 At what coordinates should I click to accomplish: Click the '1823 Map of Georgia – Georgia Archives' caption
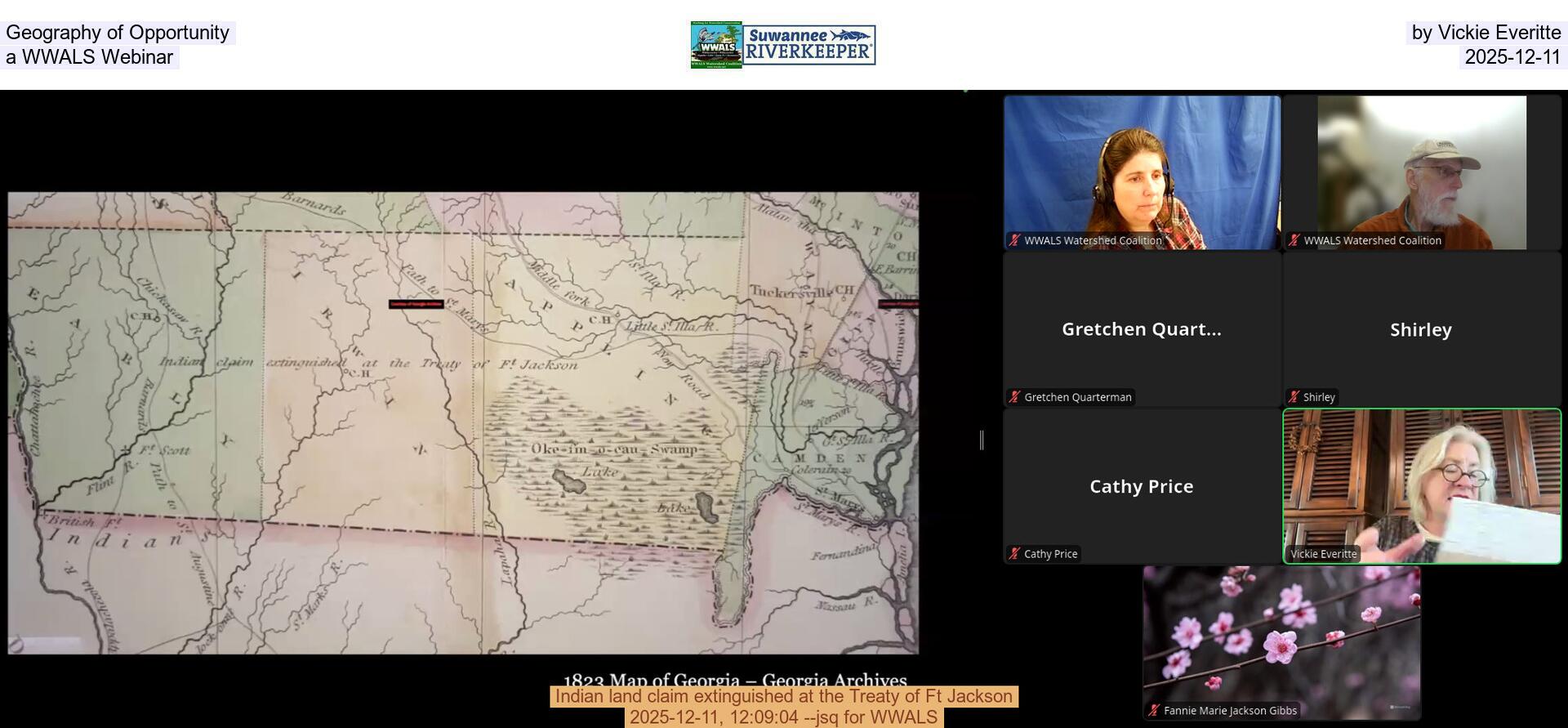click(735, 680)
